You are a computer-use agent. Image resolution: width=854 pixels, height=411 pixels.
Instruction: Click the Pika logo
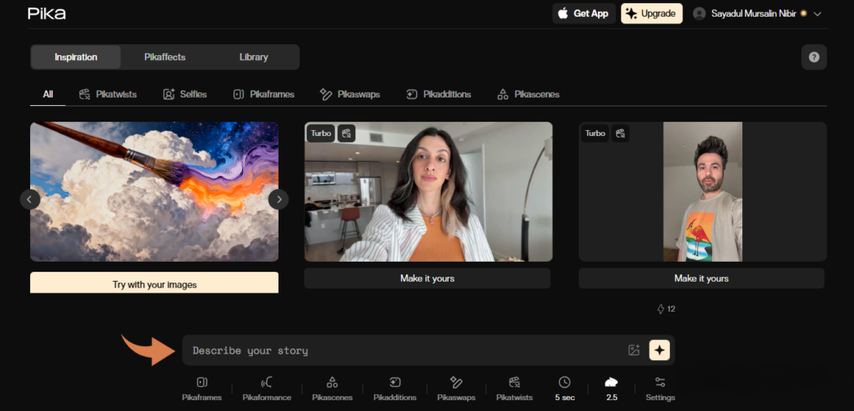click(x=48, y=14)
